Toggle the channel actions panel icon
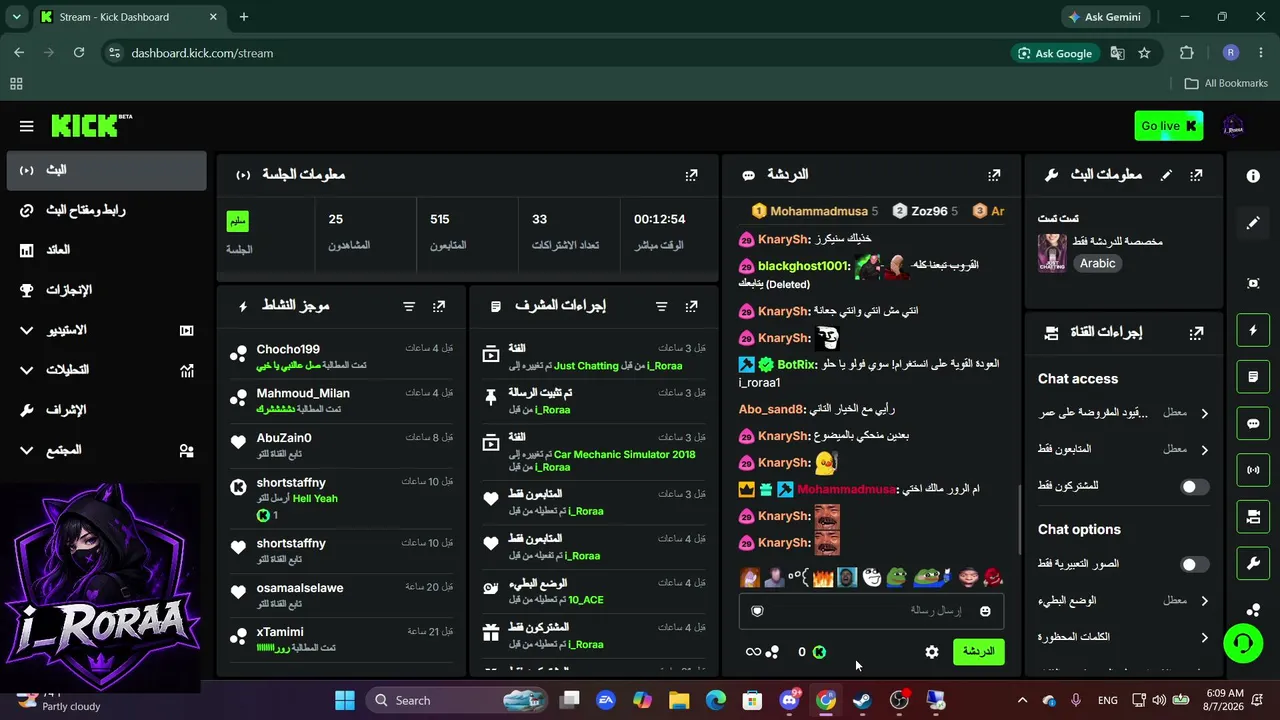The width and height of the screenshot is (1280, 720). click(1253, 517)
